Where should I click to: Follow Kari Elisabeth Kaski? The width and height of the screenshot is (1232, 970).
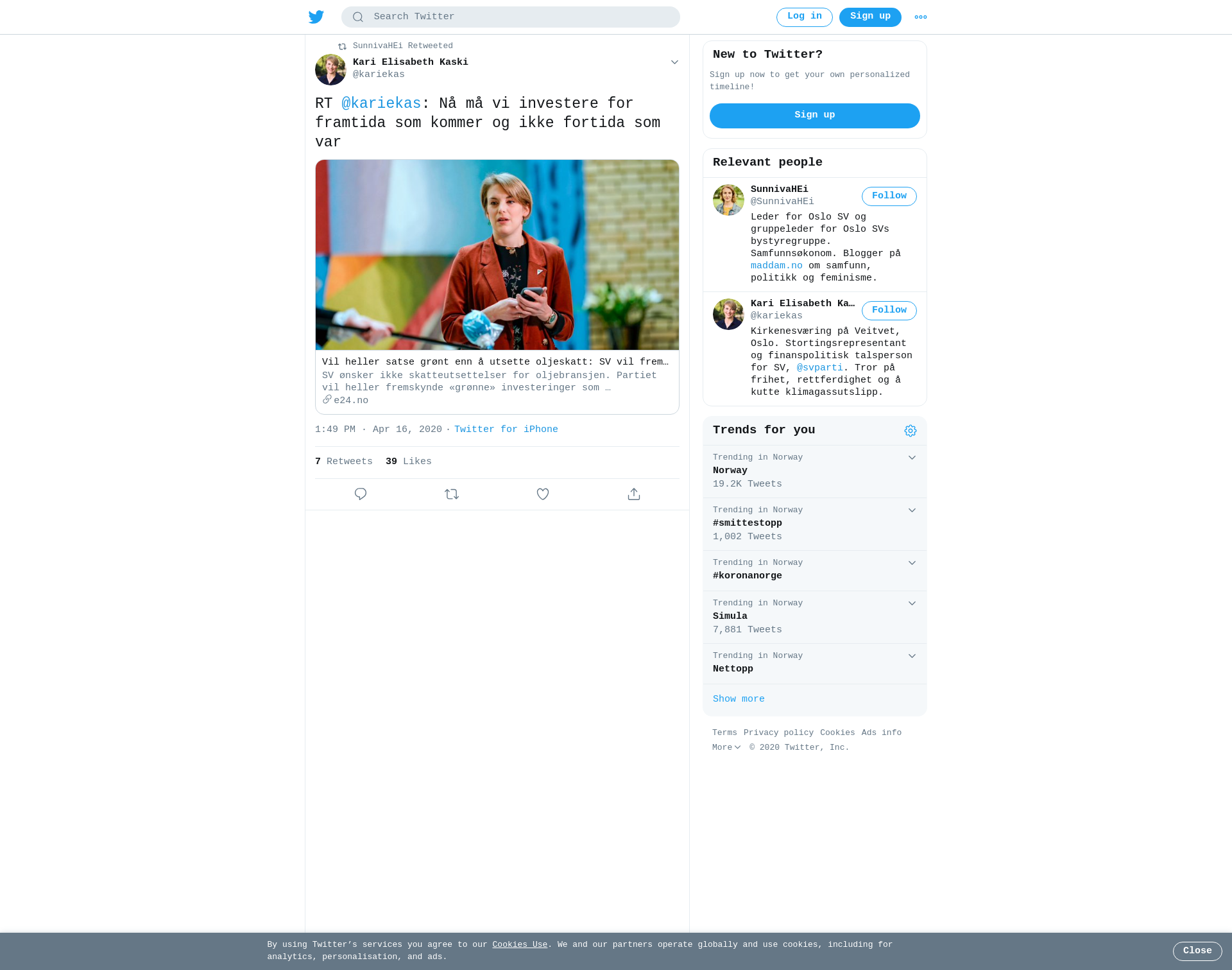coord(889,311)
